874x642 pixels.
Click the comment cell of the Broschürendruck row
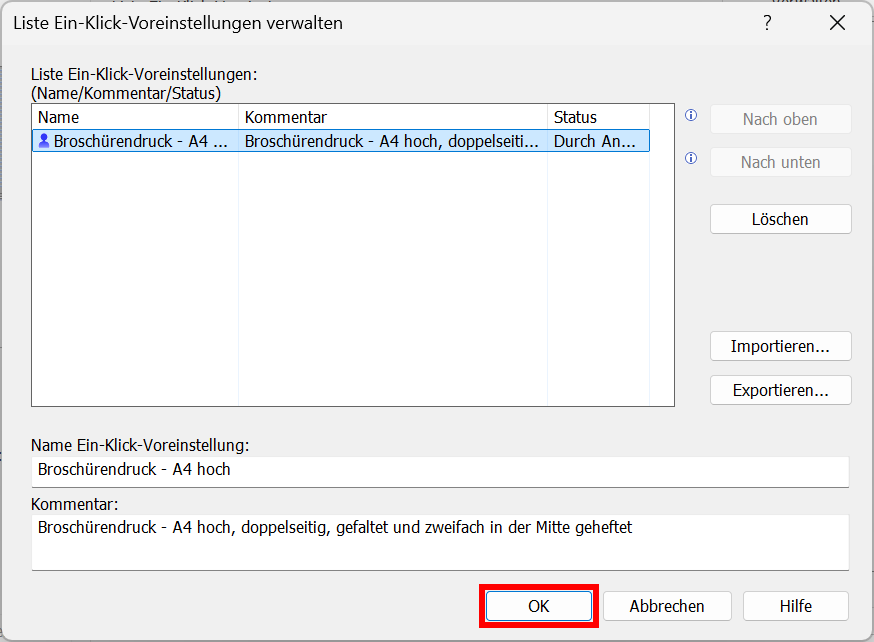tap(393, 141)
